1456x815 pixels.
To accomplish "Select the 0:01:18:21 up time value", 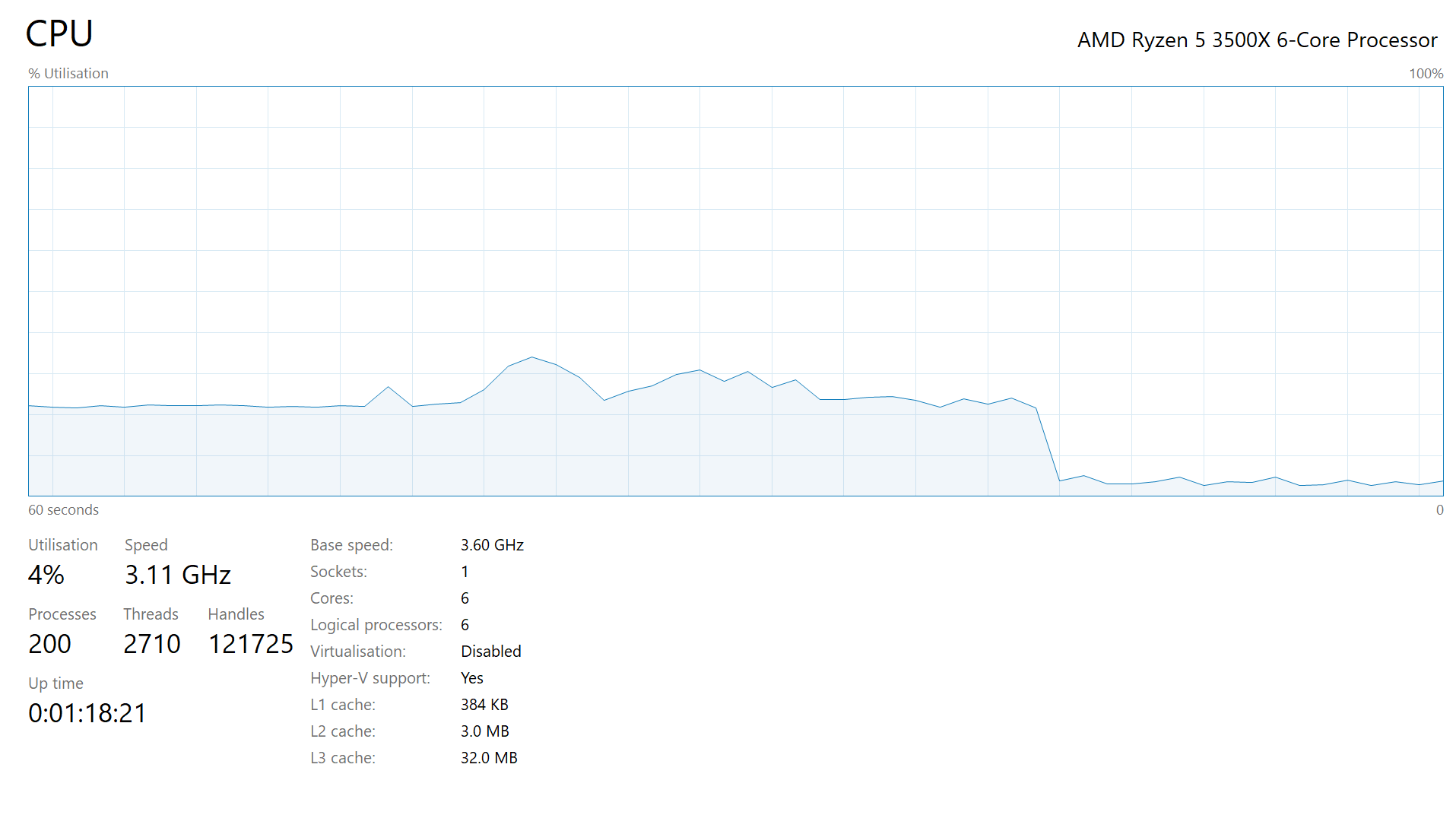I will tap(87, 713).
